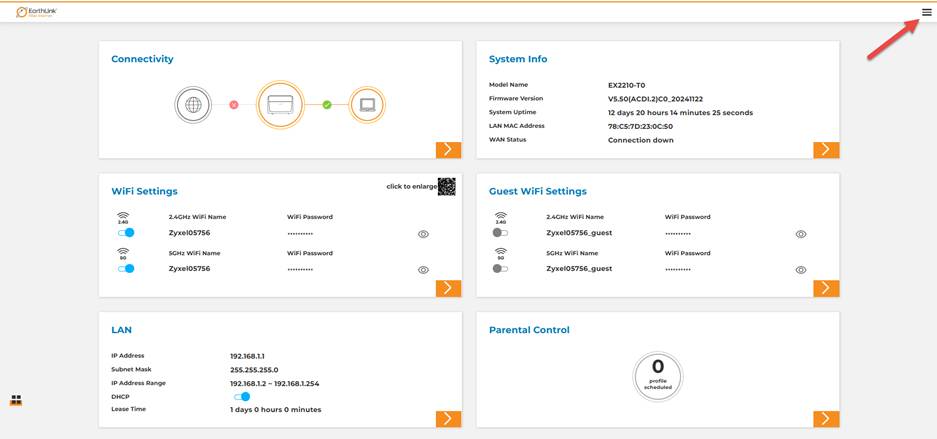This screenshot has width=937, height=439.
Task: Click the 'Connection down' WAN status
Action: [x=641, y=140]
